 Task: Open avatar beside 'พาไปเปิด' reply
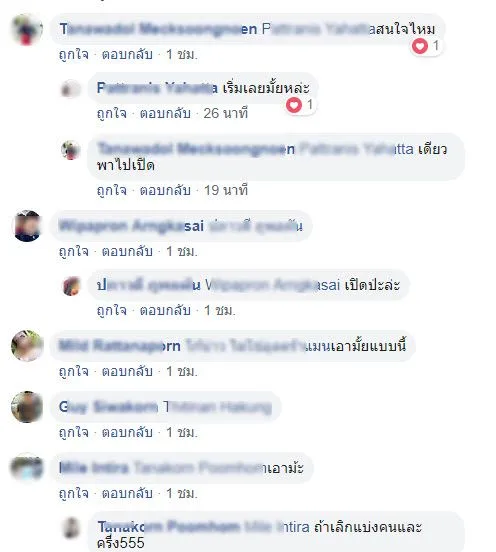(x=71, y=150)
